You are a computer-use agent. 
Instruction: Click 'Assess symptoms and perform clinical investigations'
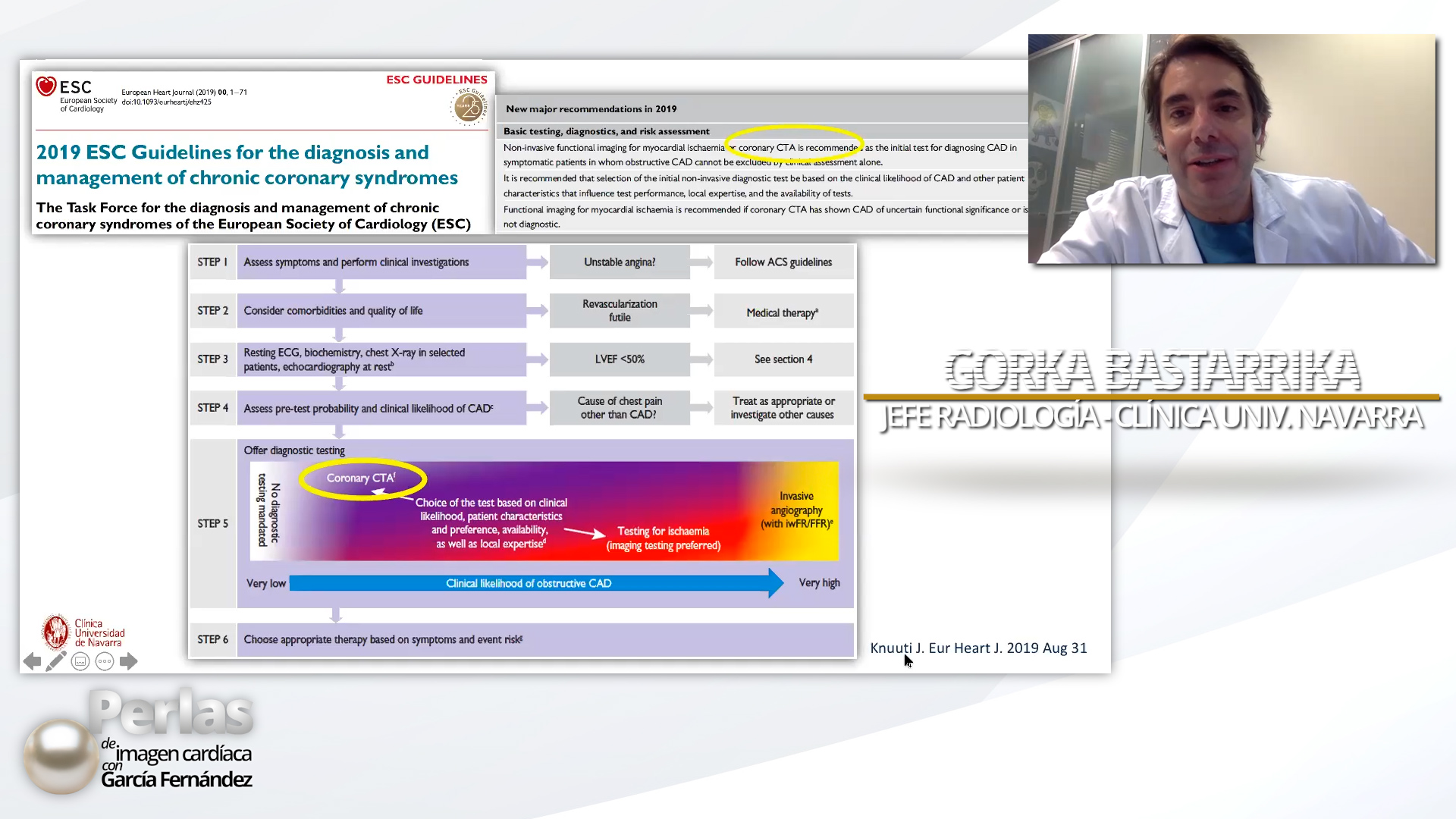(x=381, y=262)
